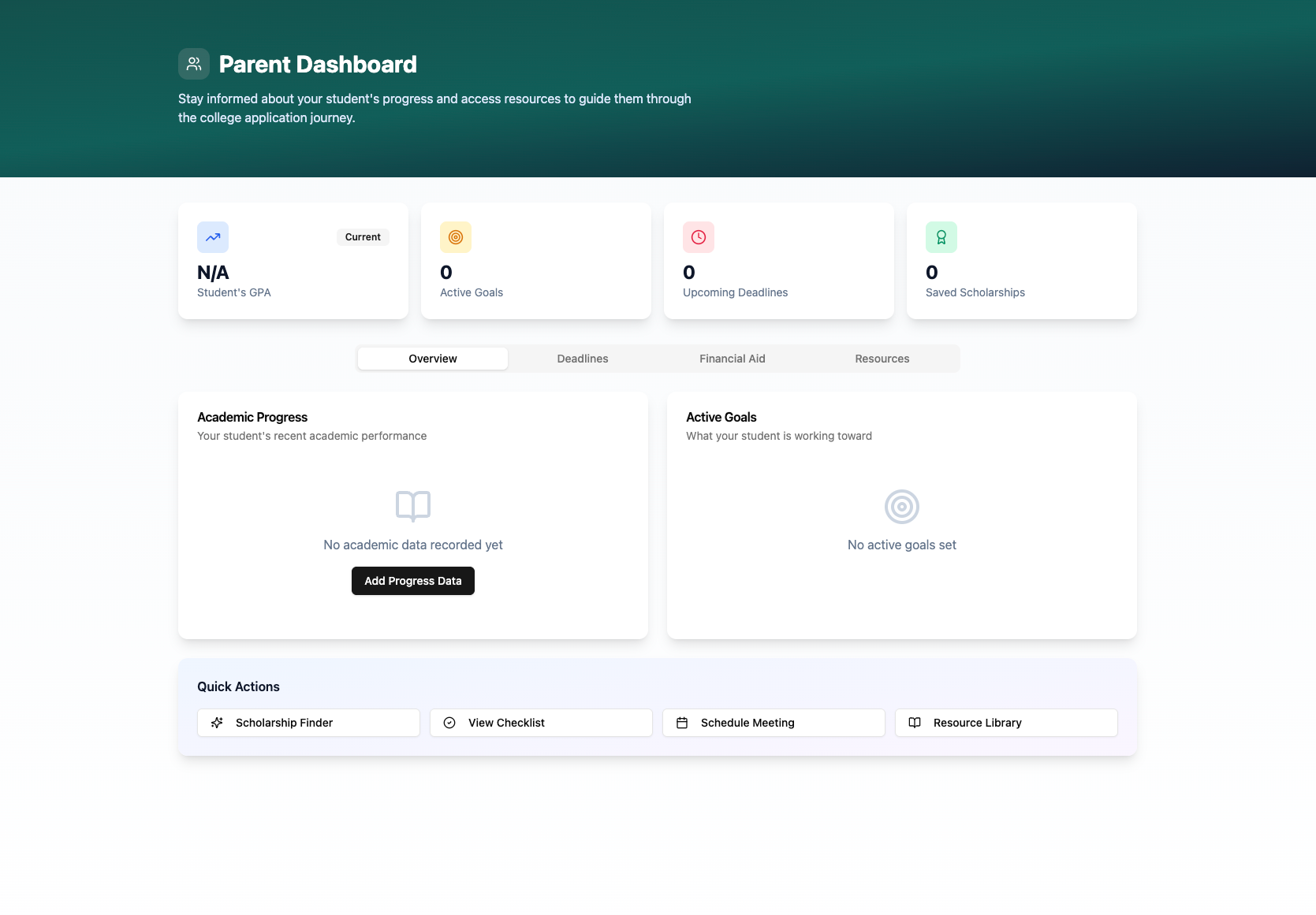The image size is (1316, 915).
Task: Click 'No academic data recorded yet' text
Action: coord(413,545)
